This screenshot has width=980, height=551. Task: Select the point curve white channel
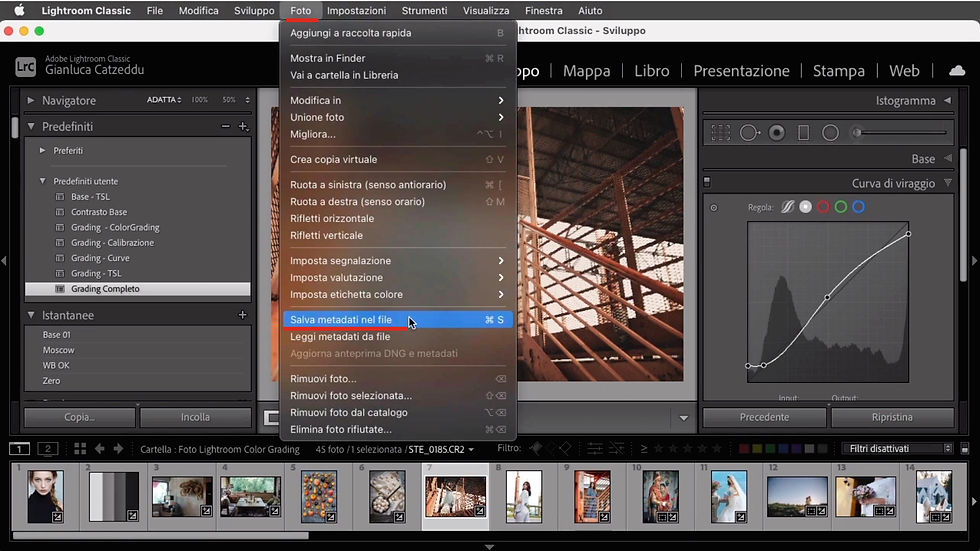(x=806, y=207)
